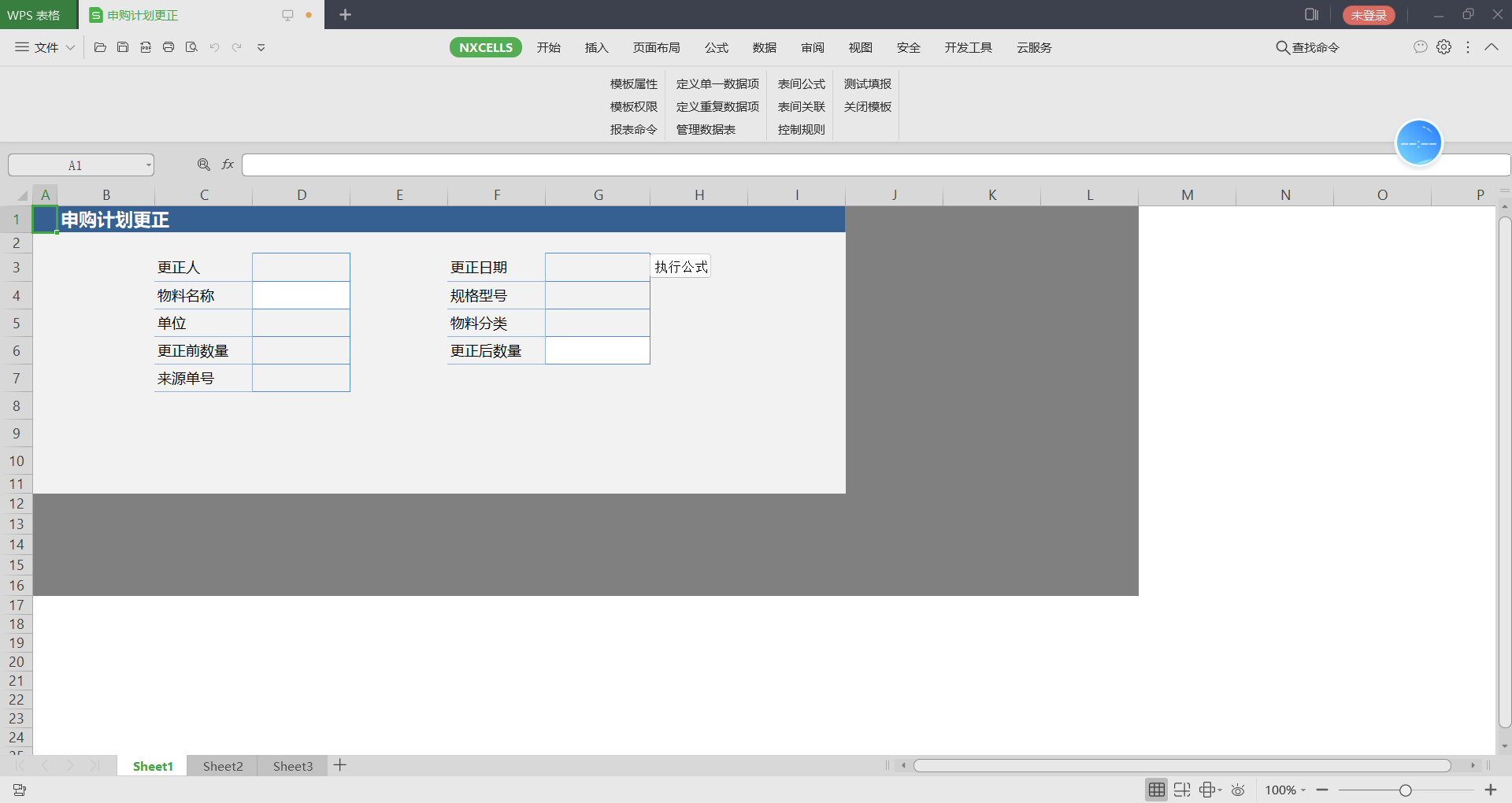Open Print Preview from the toolbar
The width and height of the screenshot is (1512, 803).
pos(191,47)
